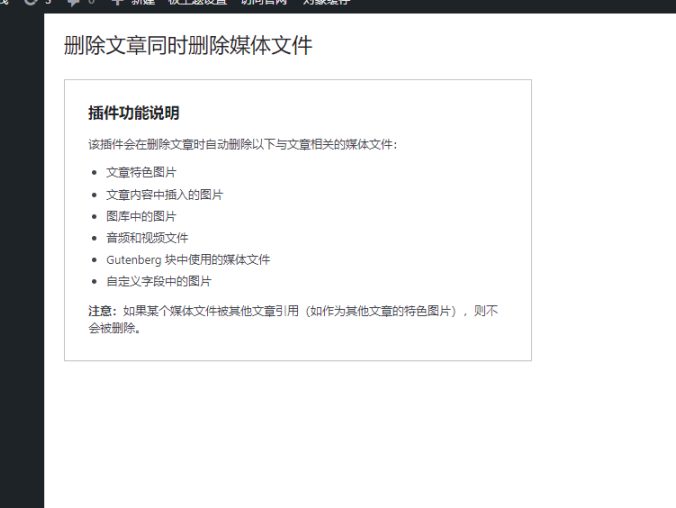Select the 图库中的图片 list entry
This screenshot has width=676, height=508.
141,216
